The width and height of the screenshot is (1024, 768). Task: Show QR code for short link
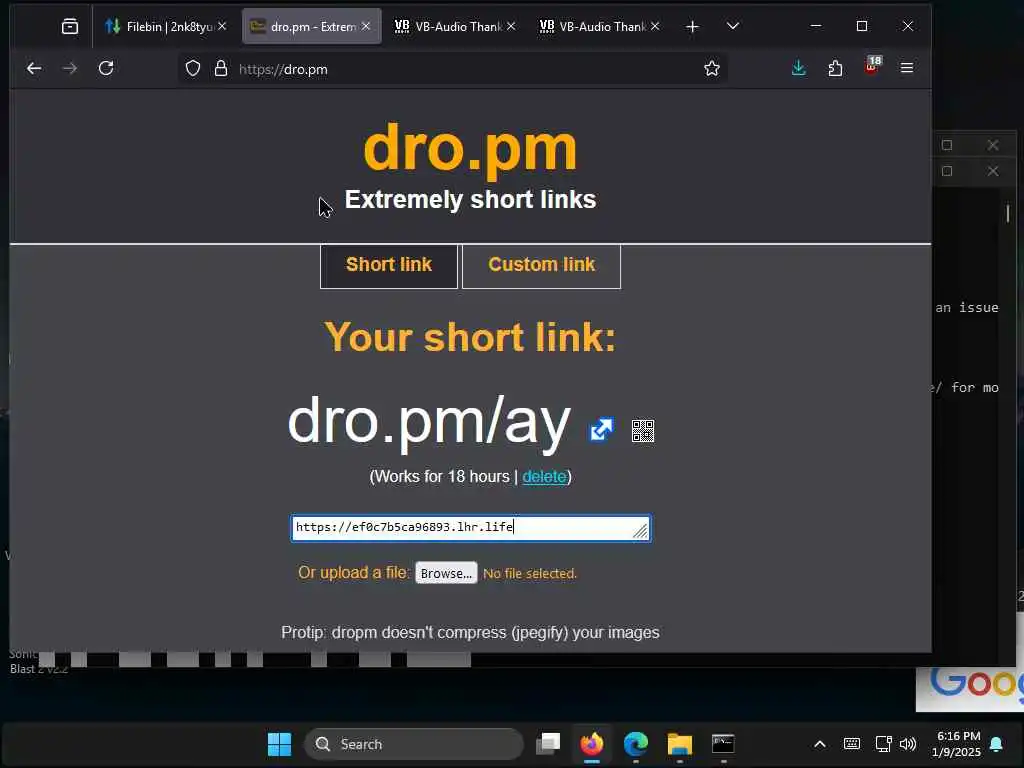(643, 431)
